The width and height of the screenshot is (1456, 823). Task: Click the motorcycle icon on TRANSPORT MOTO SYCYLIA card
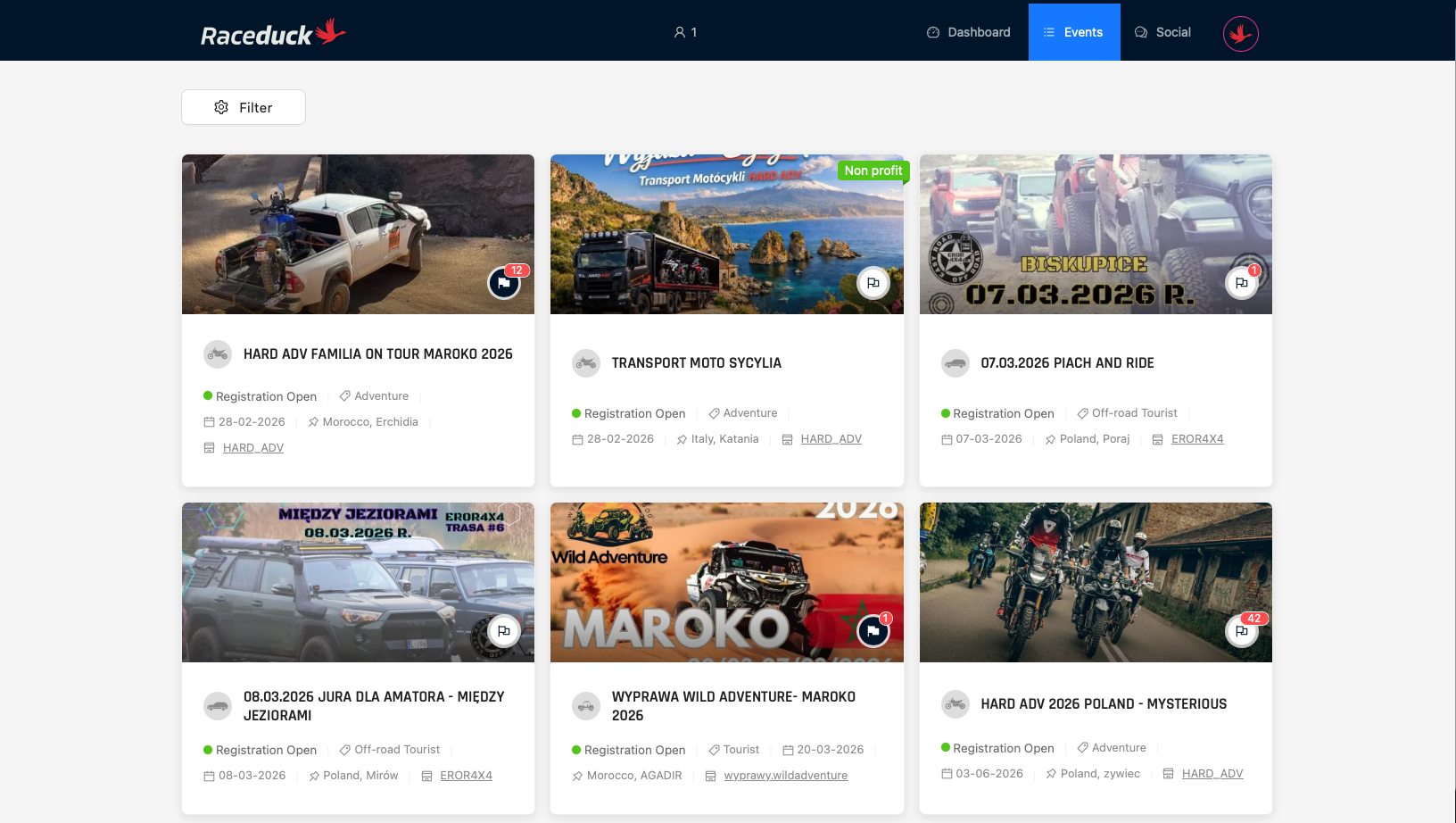click(x=586, y=362)
